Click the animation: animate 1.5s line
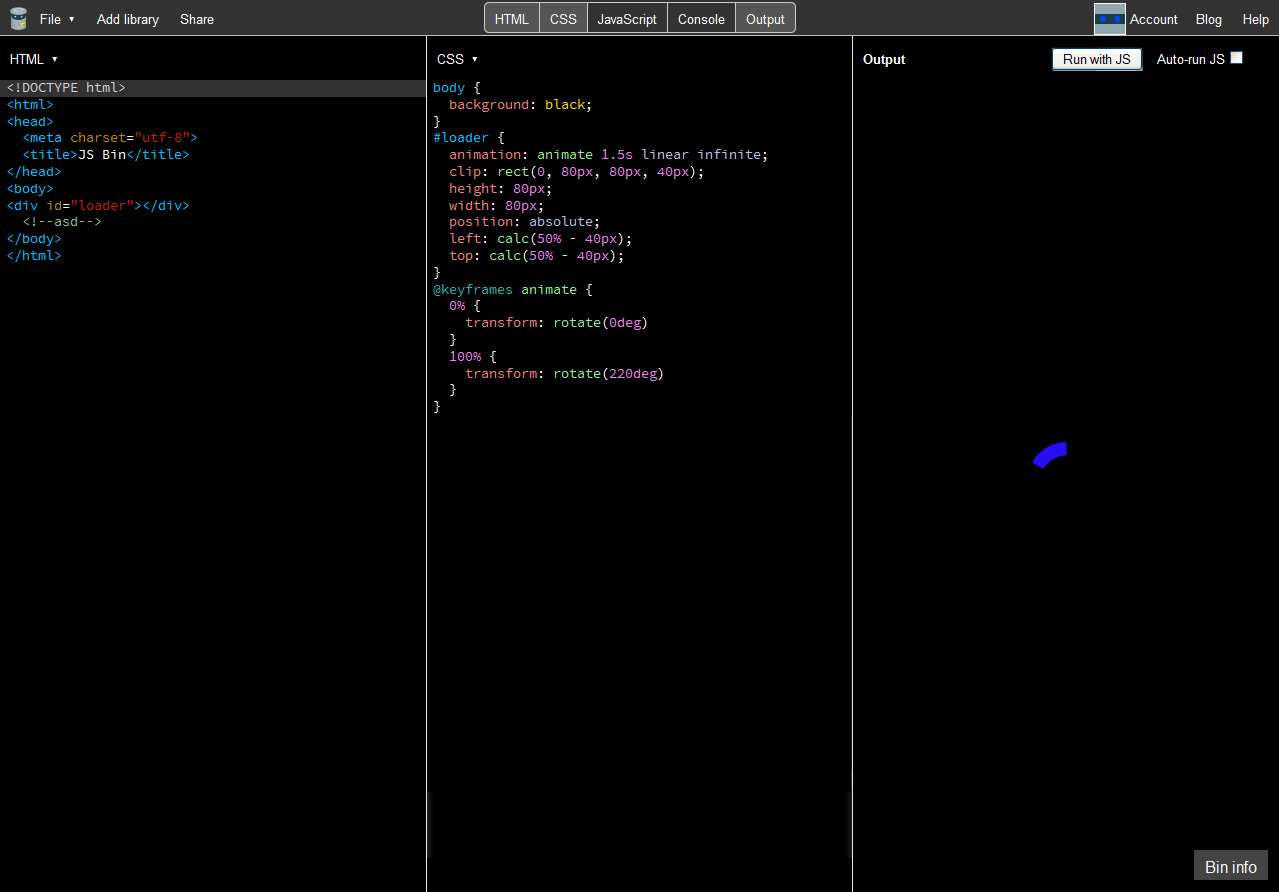Screen dimensions: 1279x892 (x=608, y=155)
